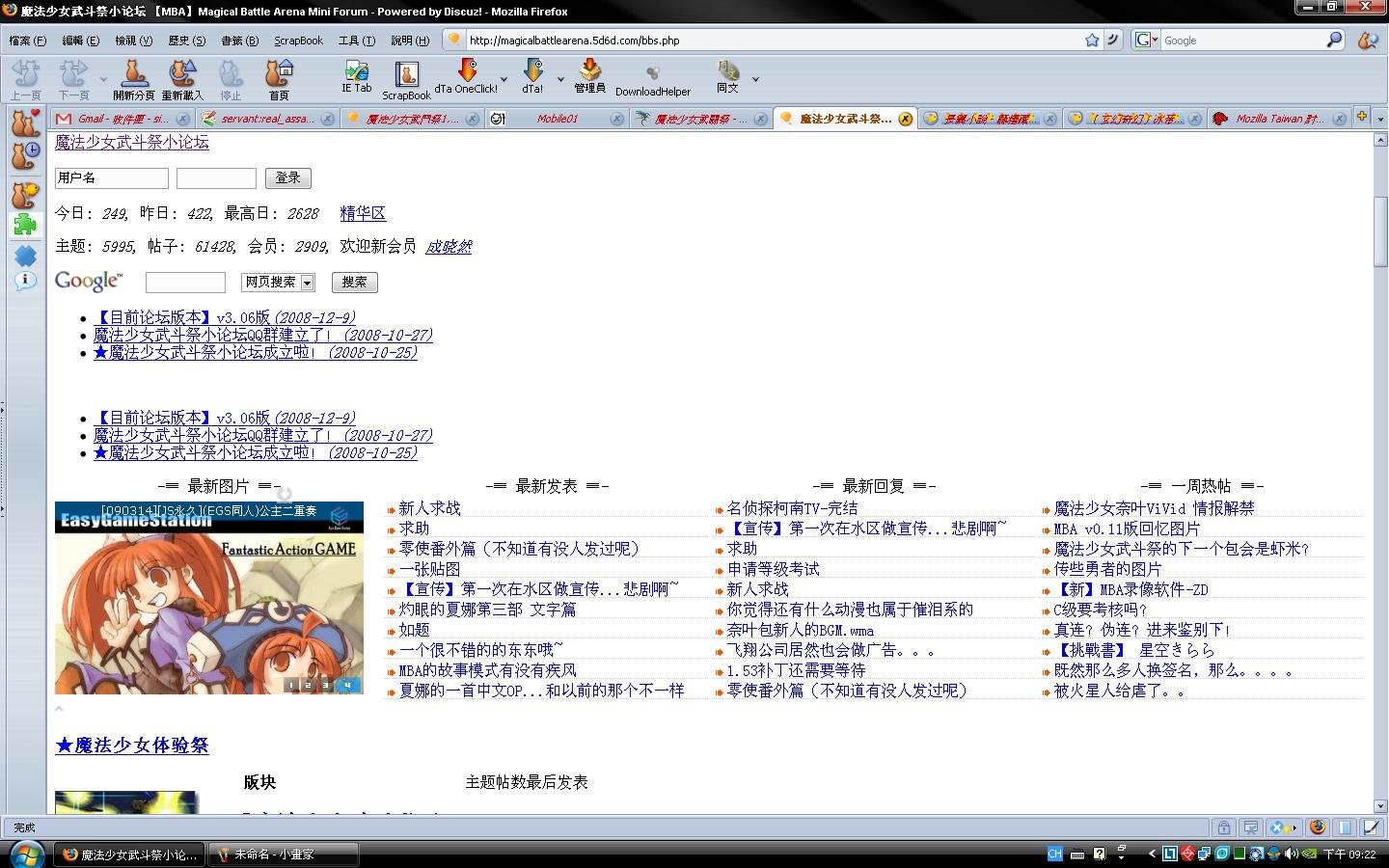Viewport: 1389px width, 868px height.
Task: Switch to the Mozilla Taiwan tab
Action: (x=1279, y=119)
